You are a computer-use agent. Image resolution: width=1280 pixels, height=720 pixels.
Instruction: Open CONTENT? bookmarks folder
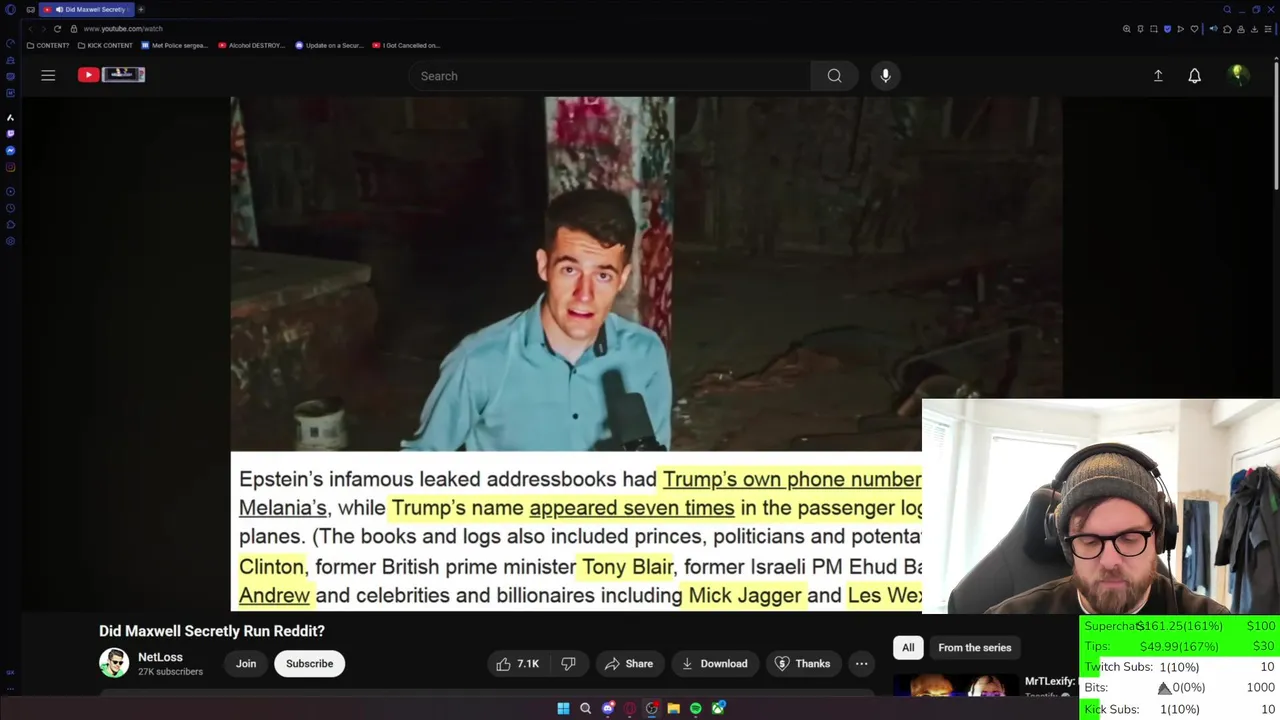(48, 45)
